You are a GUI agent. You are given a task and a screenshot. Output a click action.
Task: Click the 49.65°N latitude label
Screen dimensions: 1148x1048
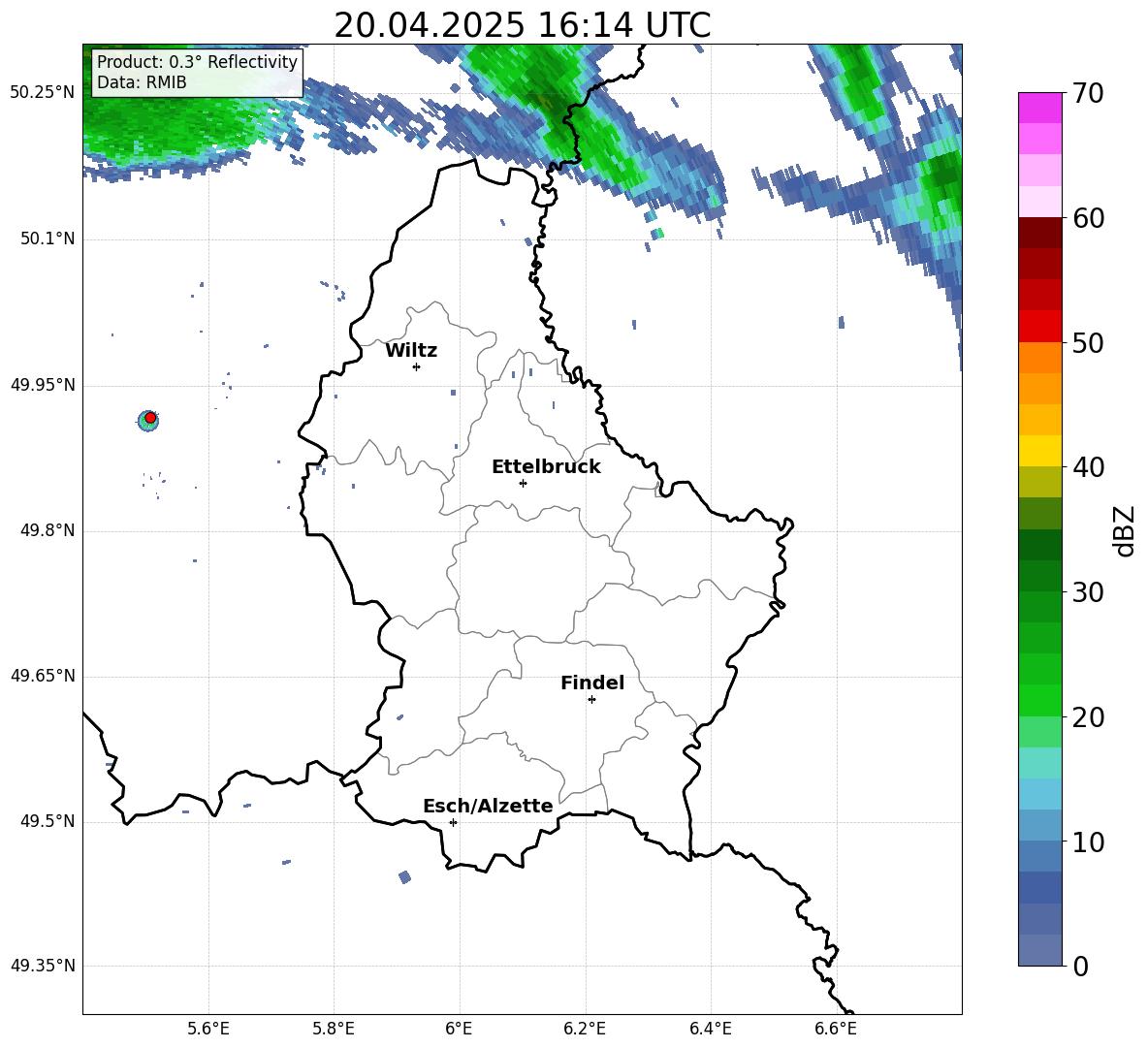[x=43, y=675]
